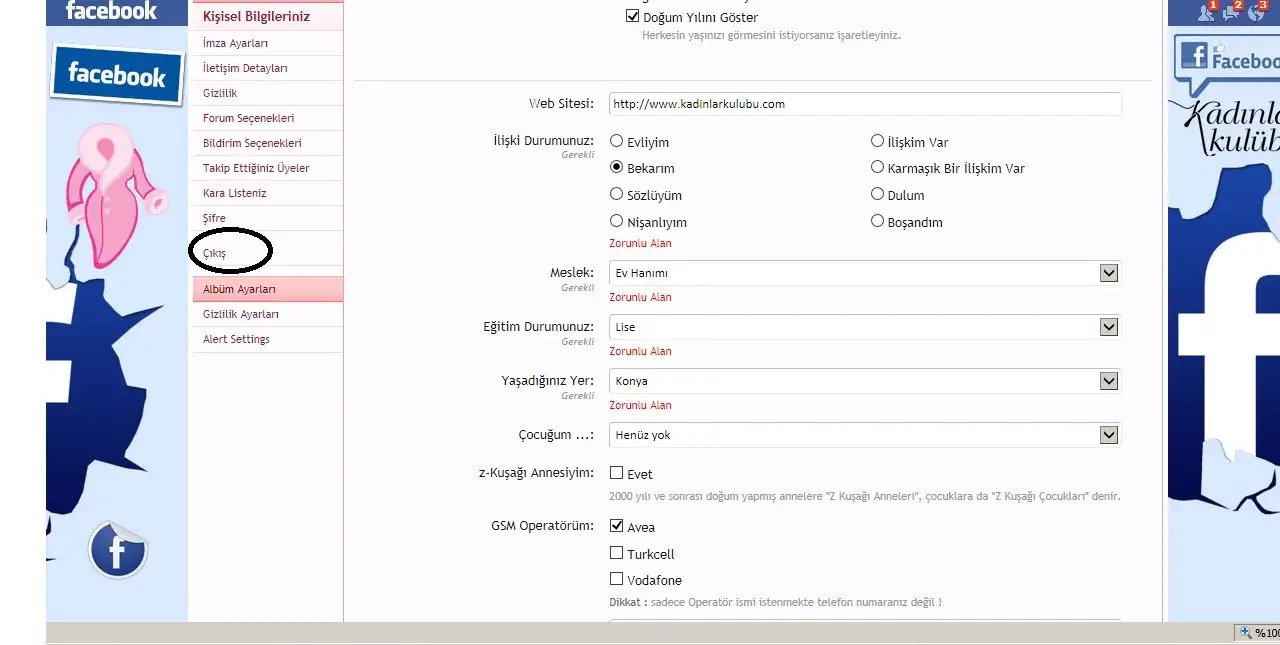Click the round Facebook sticker icon at bottom left

117,550
